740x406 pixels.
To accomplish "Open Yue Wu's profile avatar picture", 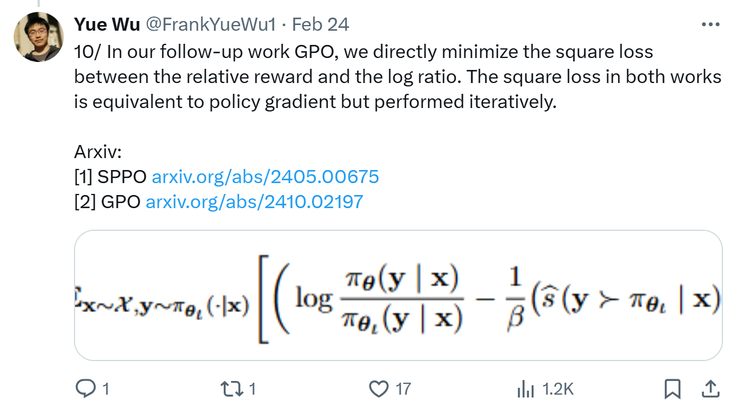I will coord(37,37).
